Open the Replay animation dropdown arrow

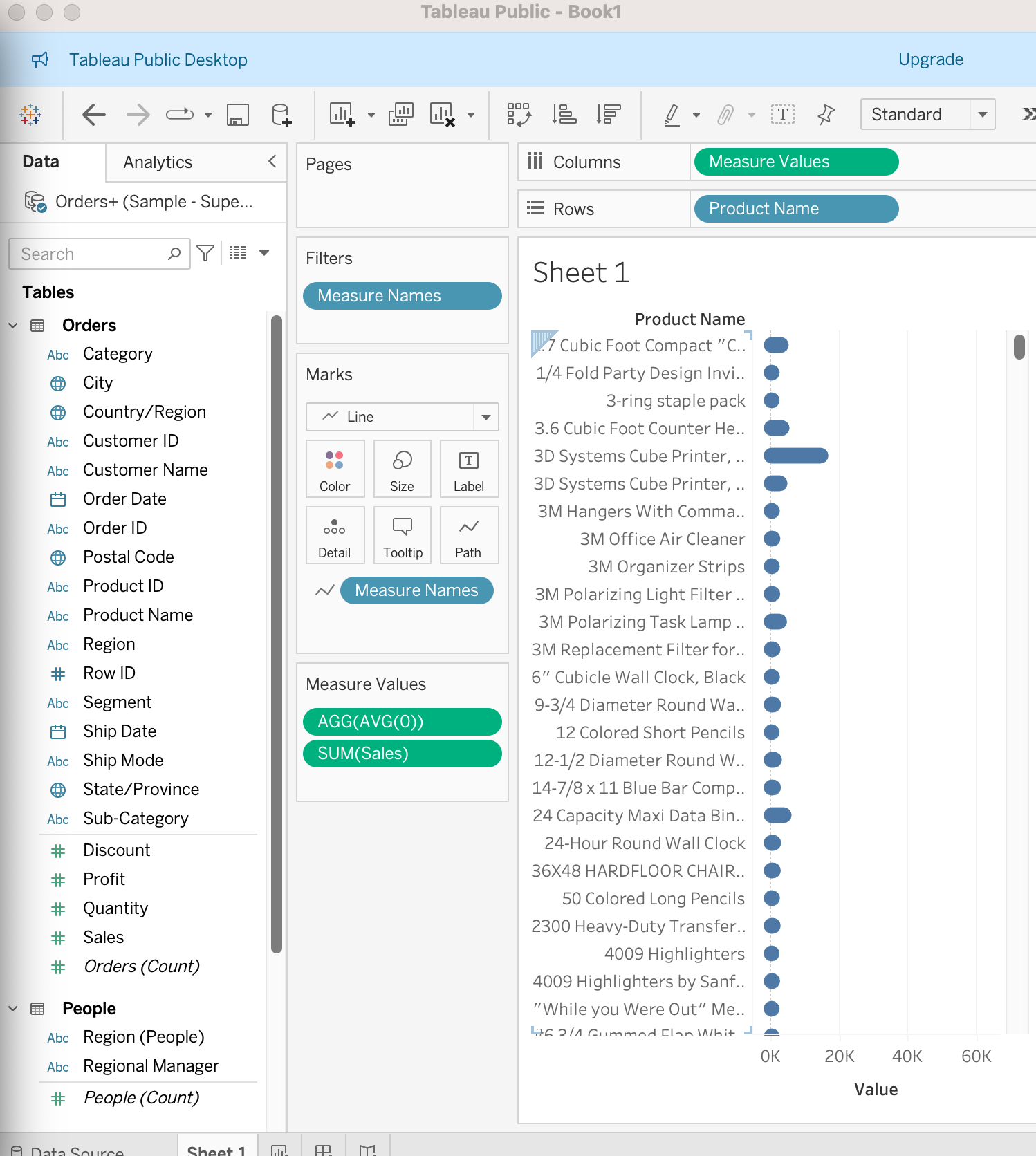tap(207, 115)
